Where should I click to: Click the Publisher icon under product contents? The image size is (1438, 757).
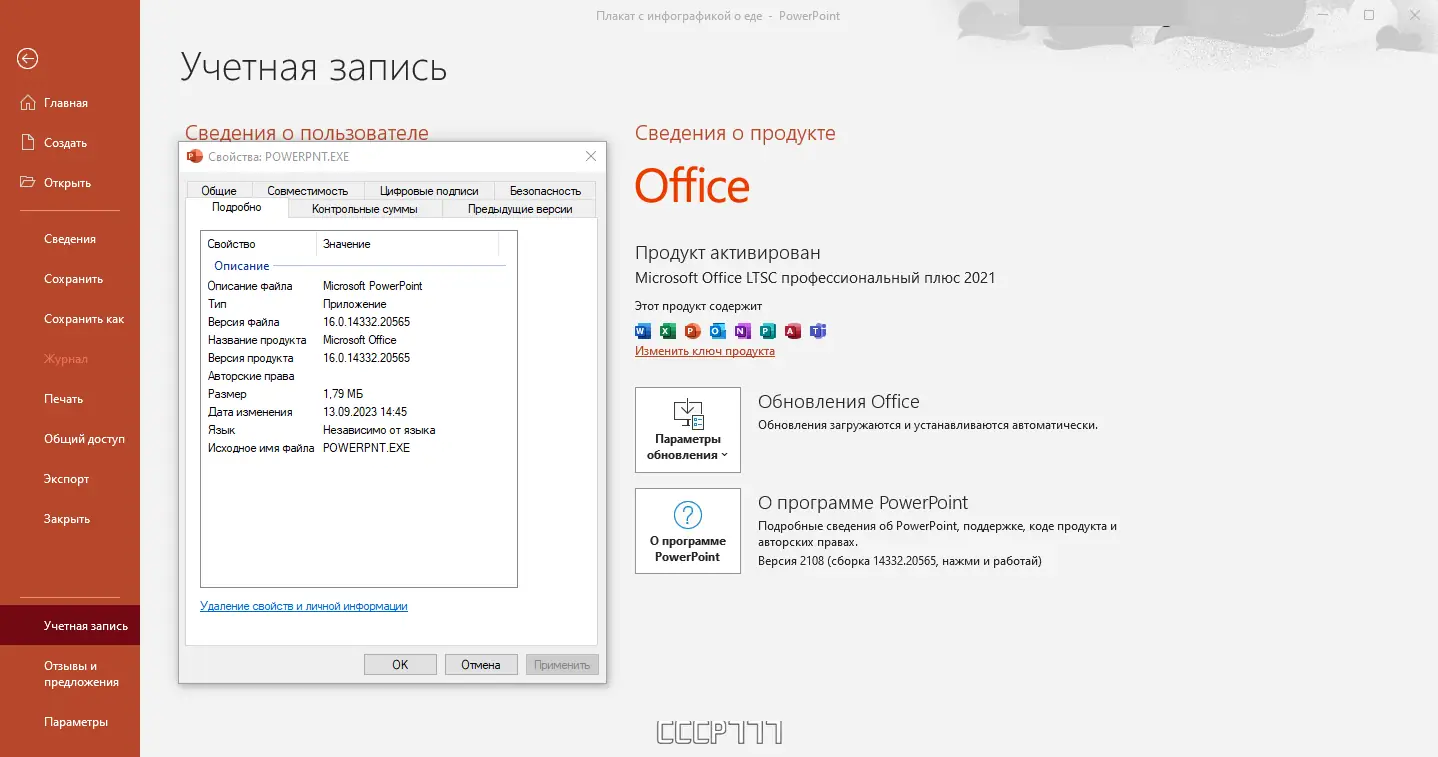(x=768, y=331)
